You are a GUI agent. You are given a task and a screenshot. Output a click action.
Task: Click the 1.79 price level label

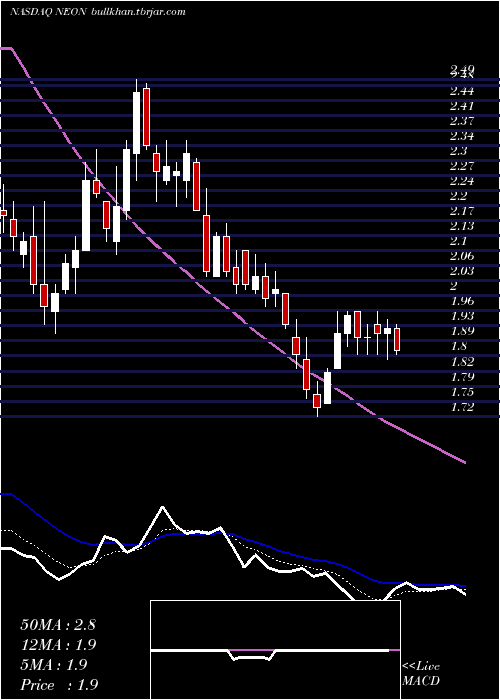point(462,376)
